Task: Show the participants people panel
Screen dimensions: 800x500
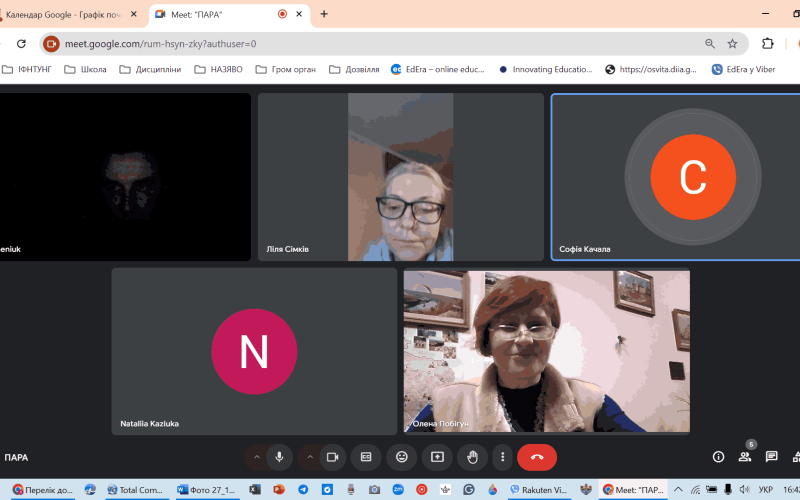Action: [x=745, y=457]
